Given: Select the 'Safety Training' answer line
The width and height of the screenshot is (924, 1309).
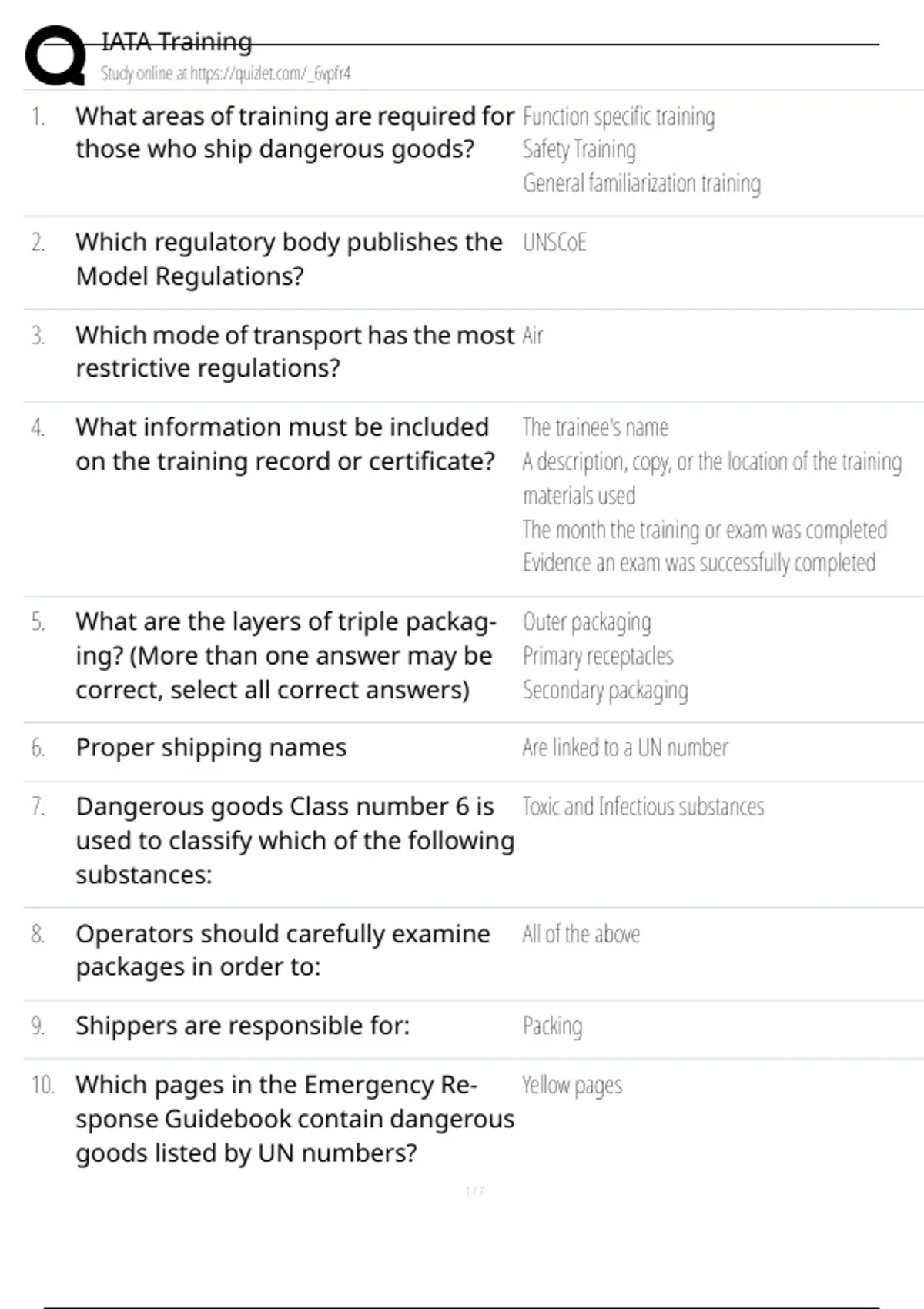Looking at the screenshot, I should [x=579, y=149].
